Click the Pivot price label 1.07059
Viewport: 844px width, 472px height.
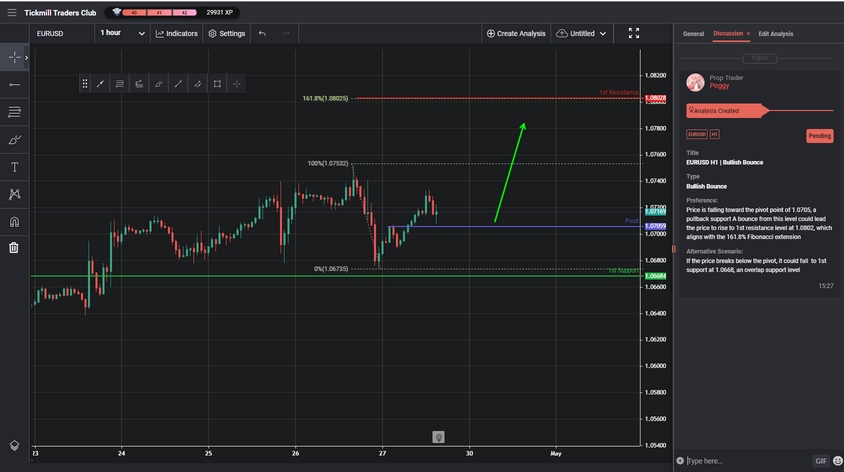coord(655,226)
